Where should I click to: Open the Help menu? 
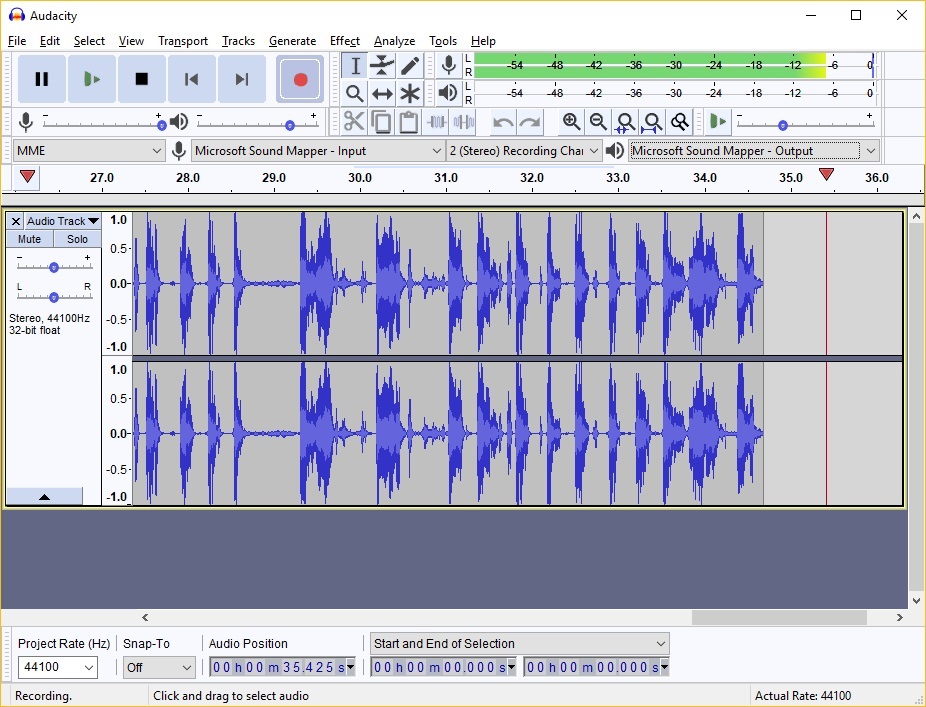(483, 41)
